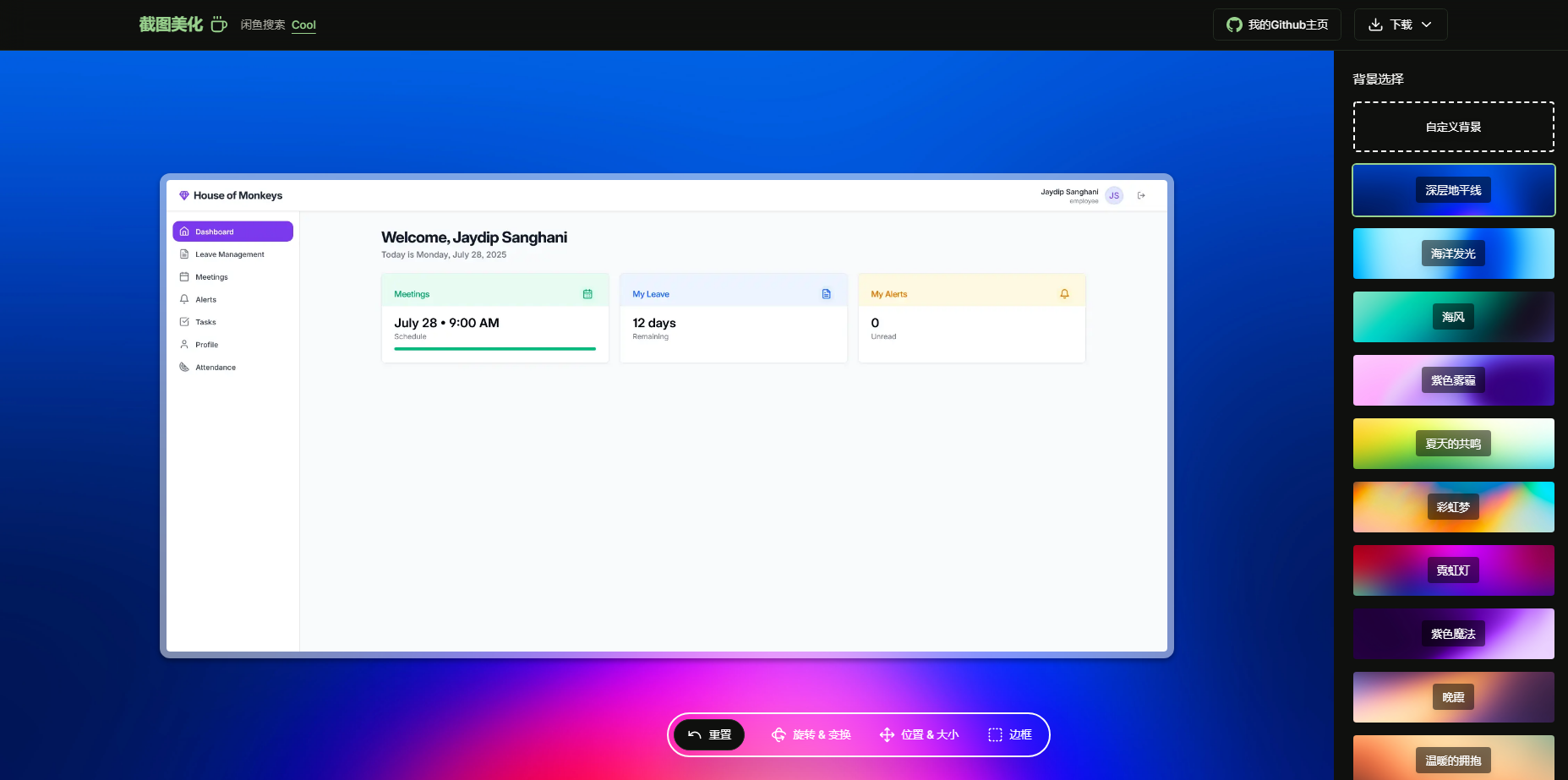Click the 自定义背景 custom background upload box
1568x780 pixels.
pyautogui.click(x=1453, y=127)
